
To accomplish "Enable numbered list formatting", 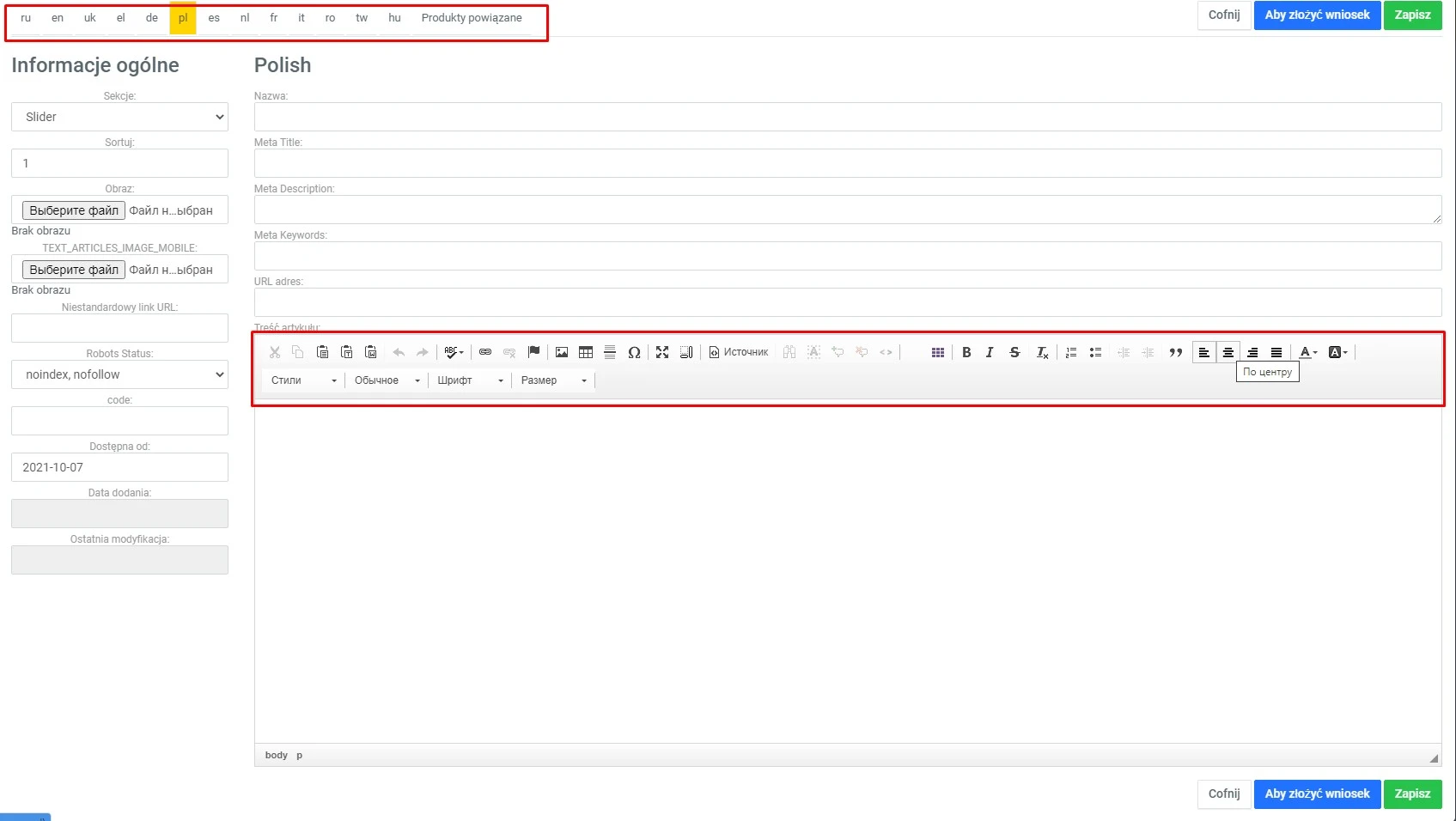I will (1070, 352).
